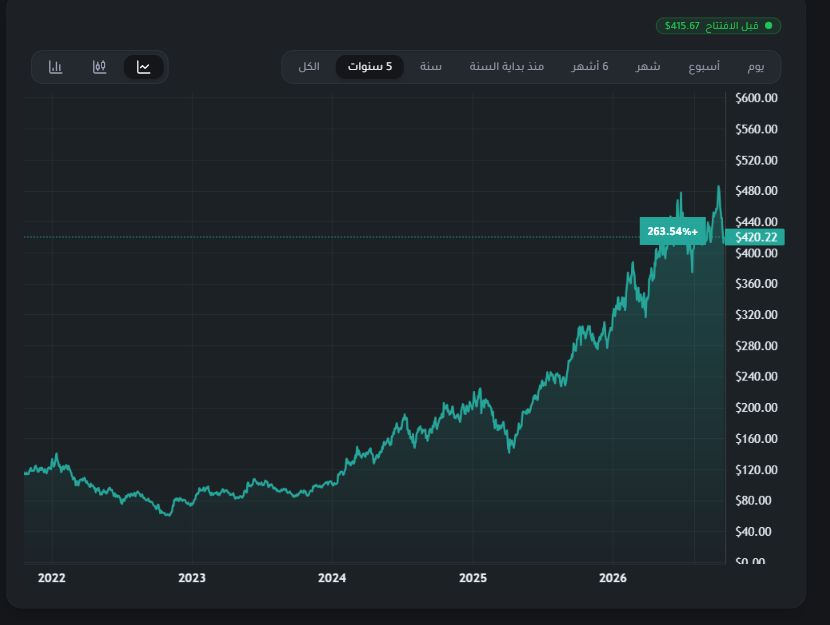
Task: Click the current price tag $420.22
Action: [754, 237]
